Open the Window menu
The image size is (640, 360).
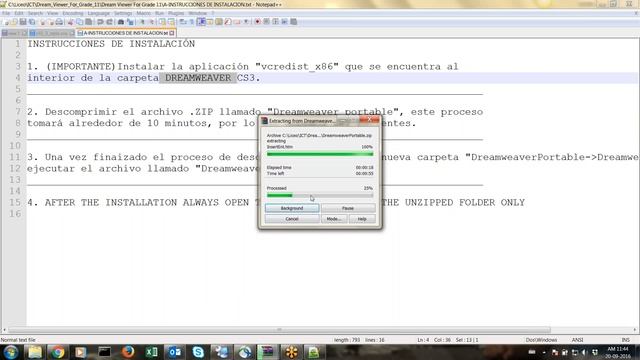point(198,13)
